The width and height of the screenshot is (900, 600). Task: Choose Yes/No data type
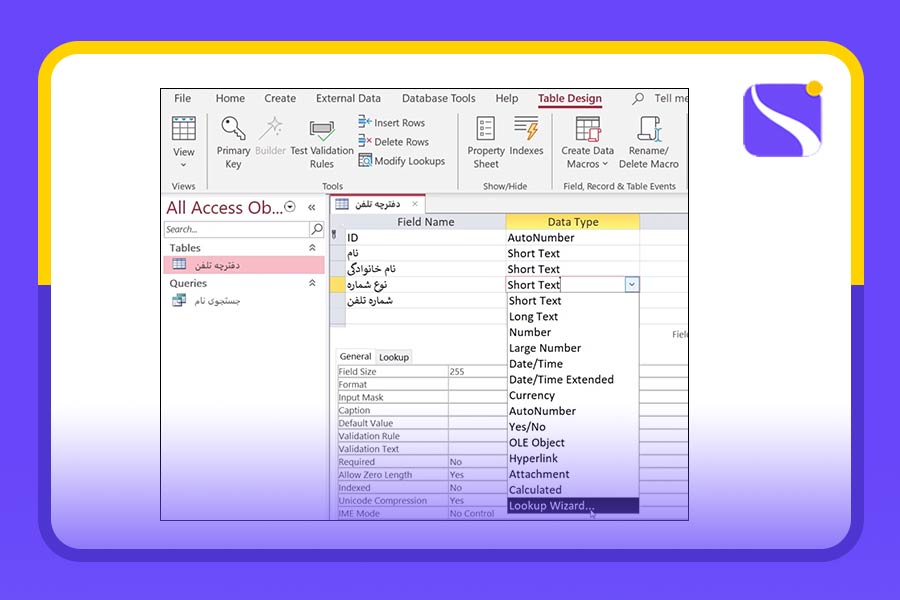coord(573,427)
